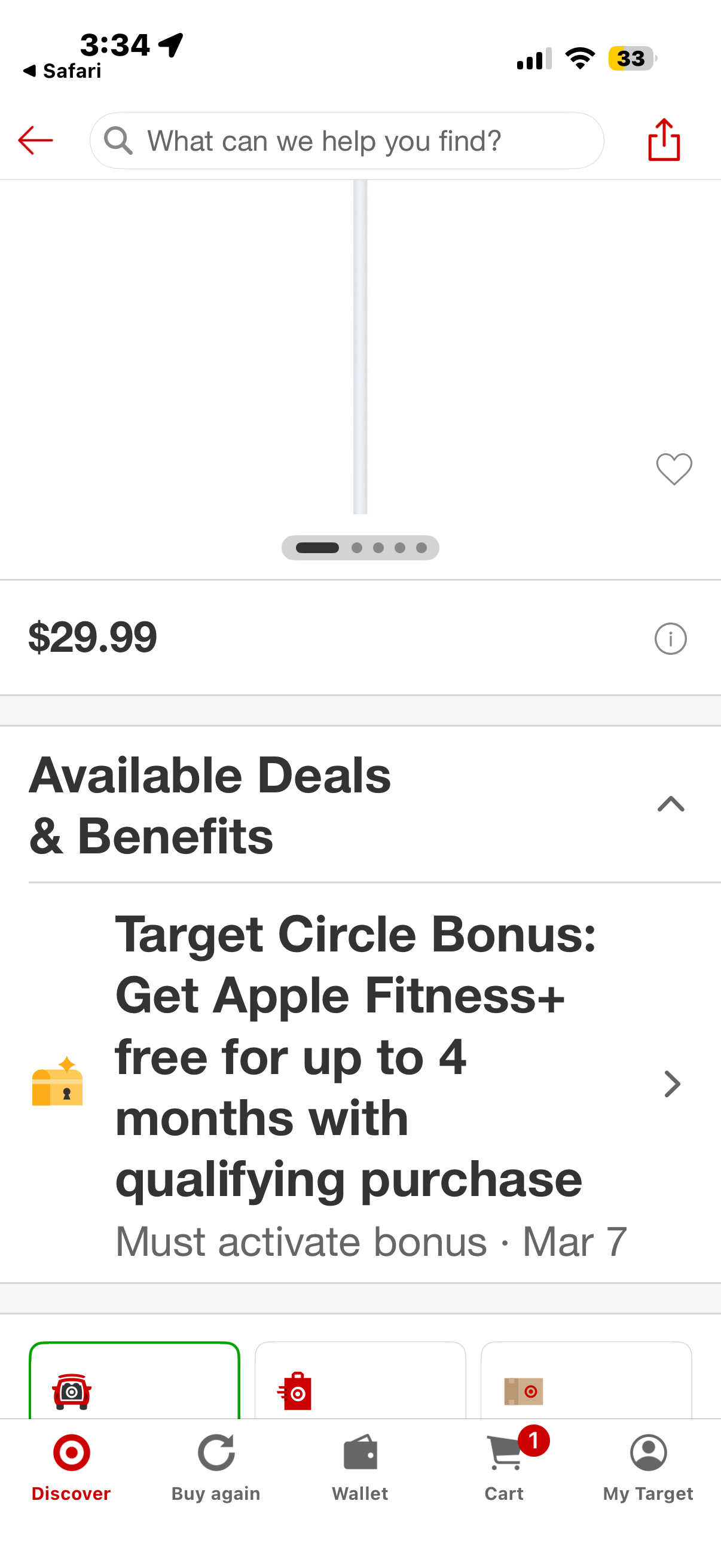Go back to Safari from status bar
721x1568 pixels.
tap(62, 71)
